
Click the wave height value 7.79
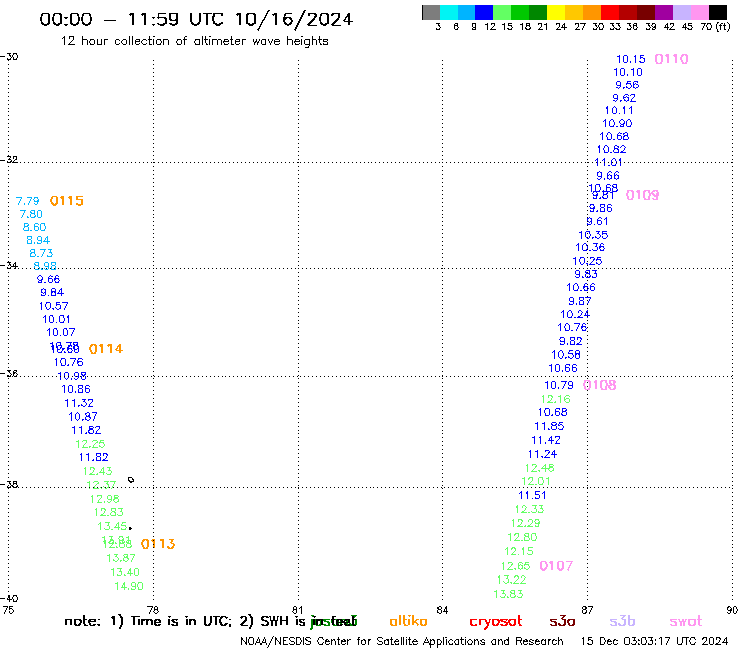pos(28,201)
